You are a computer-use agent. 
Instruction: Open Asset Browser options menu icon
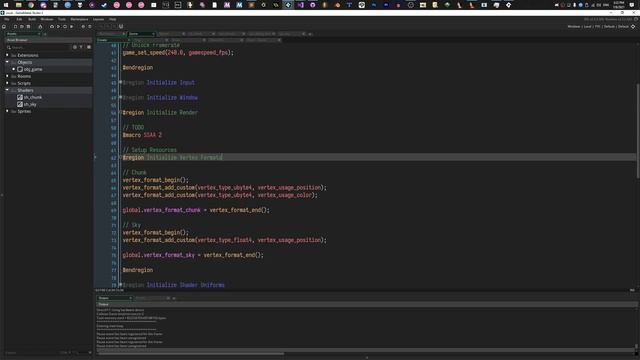[89, 47]
